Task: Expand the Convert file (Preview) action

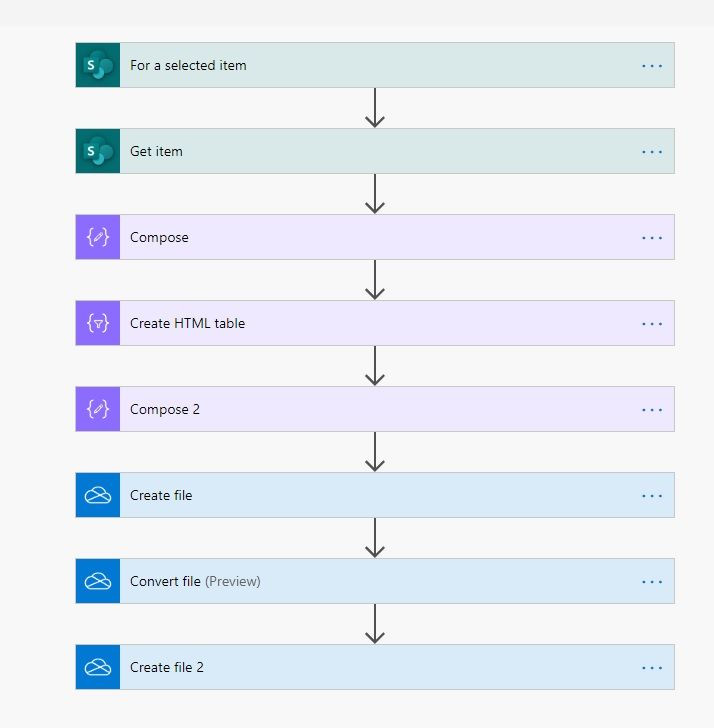Action: tap(375, 581)
